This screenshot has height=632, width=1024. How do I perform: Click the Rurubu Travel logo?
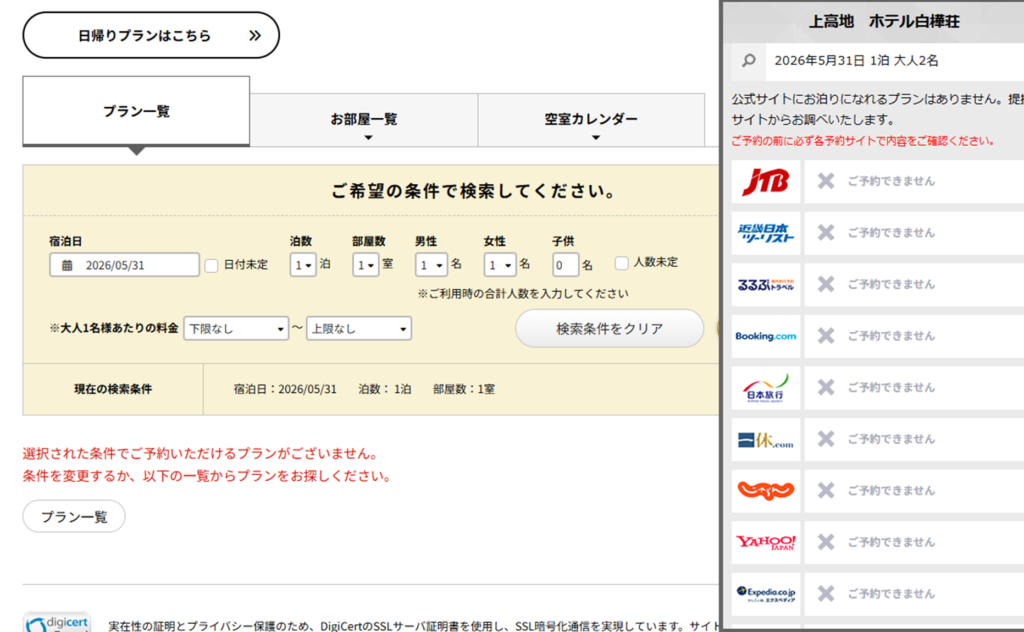765,285
